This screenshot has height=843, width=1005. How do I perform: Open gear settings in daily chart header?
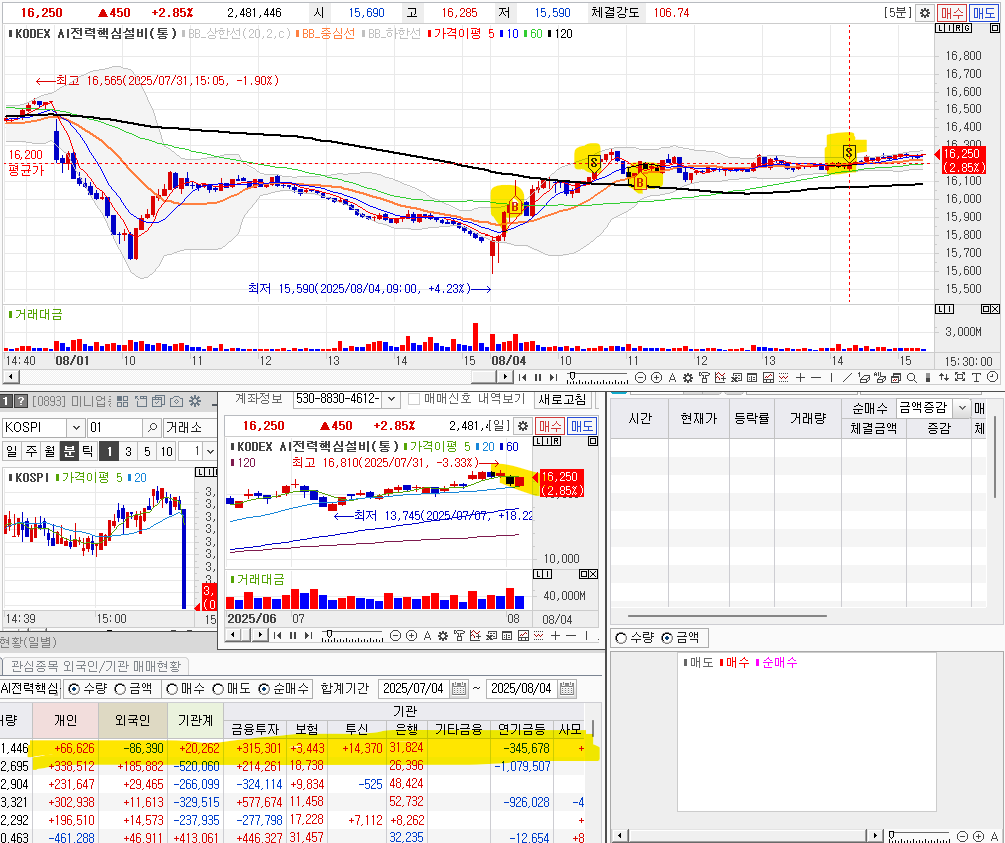point(523,426)
